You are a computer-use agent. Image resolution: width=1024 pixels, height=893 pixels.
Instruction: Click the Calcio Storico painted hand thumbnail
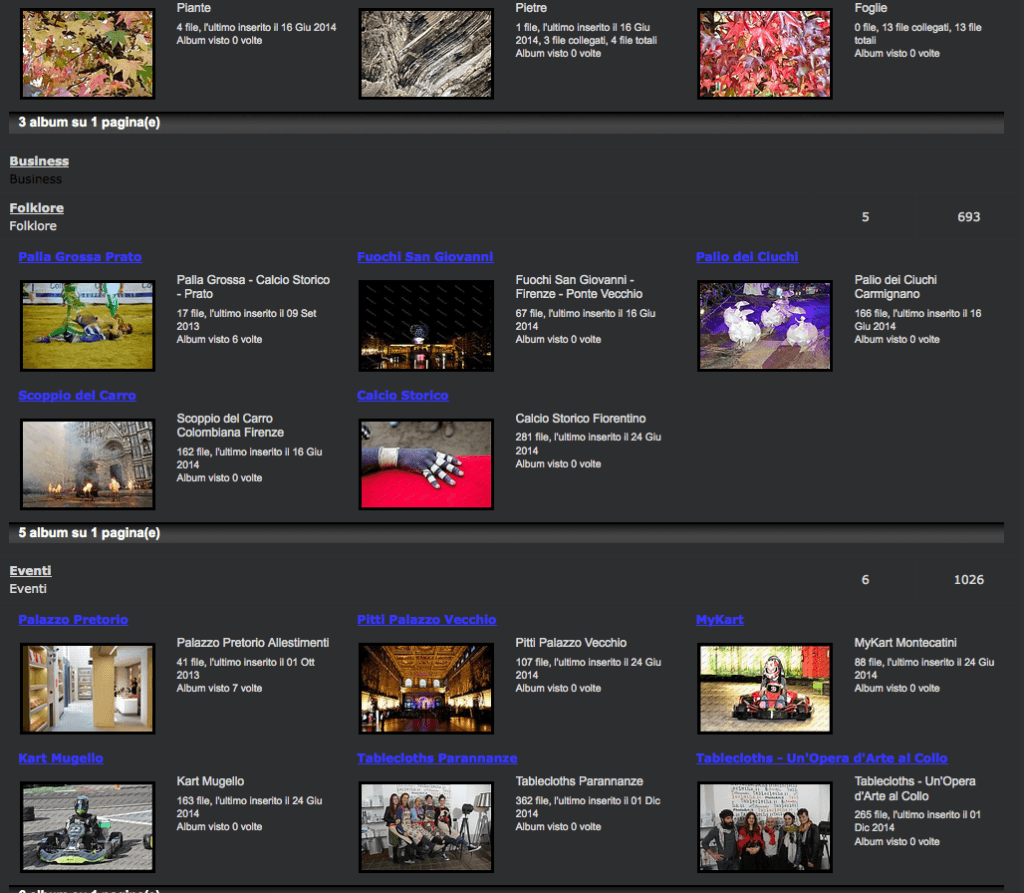pyautogui.click(x=426, y=464)
